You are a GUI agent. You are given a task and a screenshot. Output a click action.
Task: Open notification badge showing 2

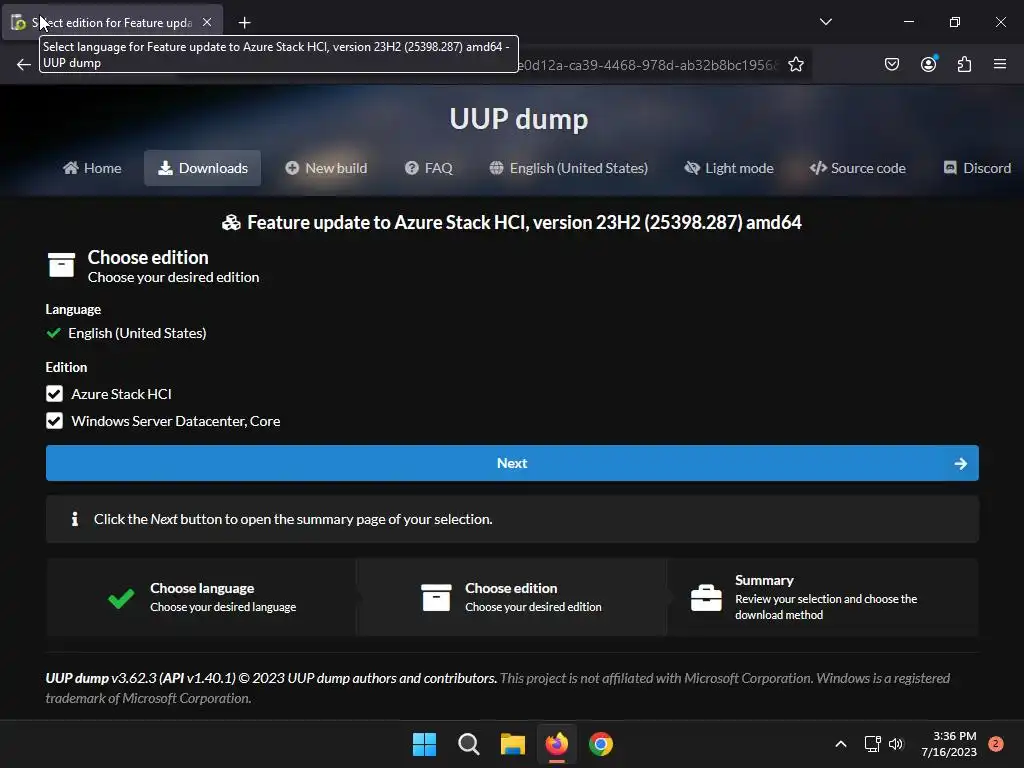pyautogui.click(x=995, y=744)
